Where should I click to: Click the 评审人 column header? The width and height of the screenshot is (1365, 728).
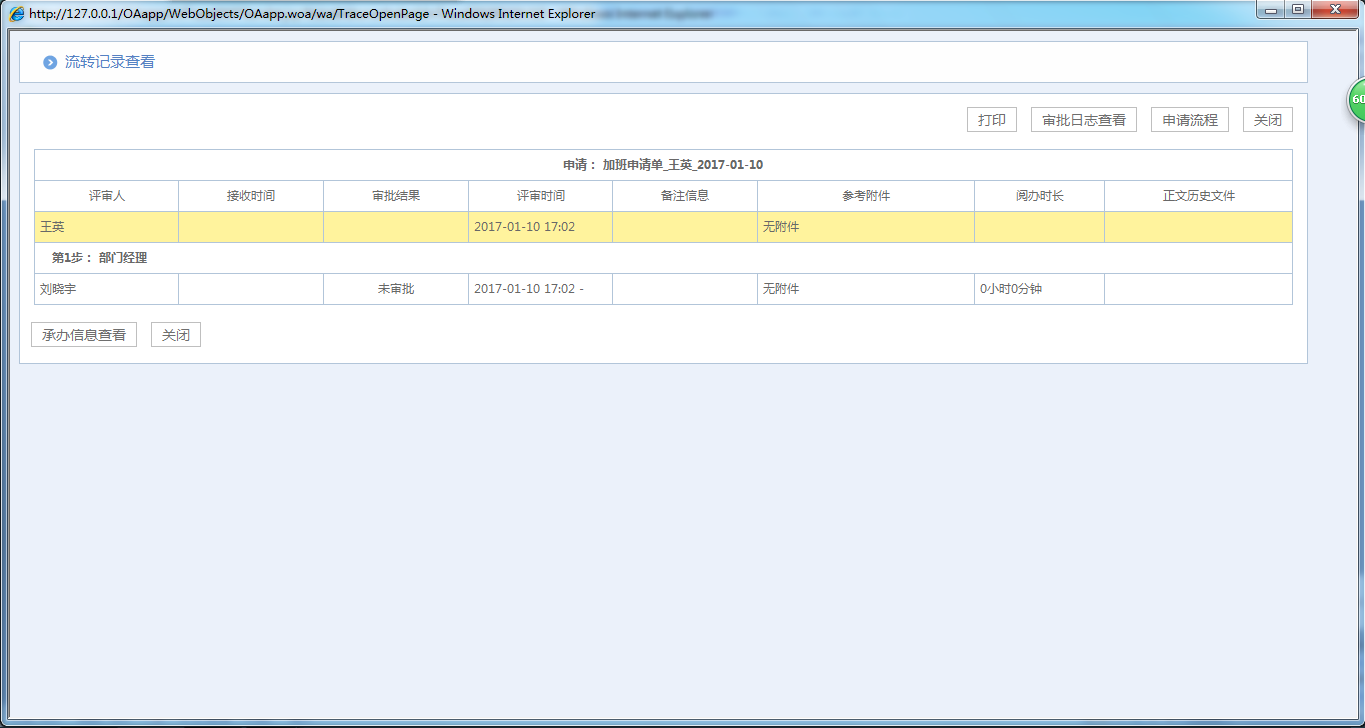coord(107,196)
